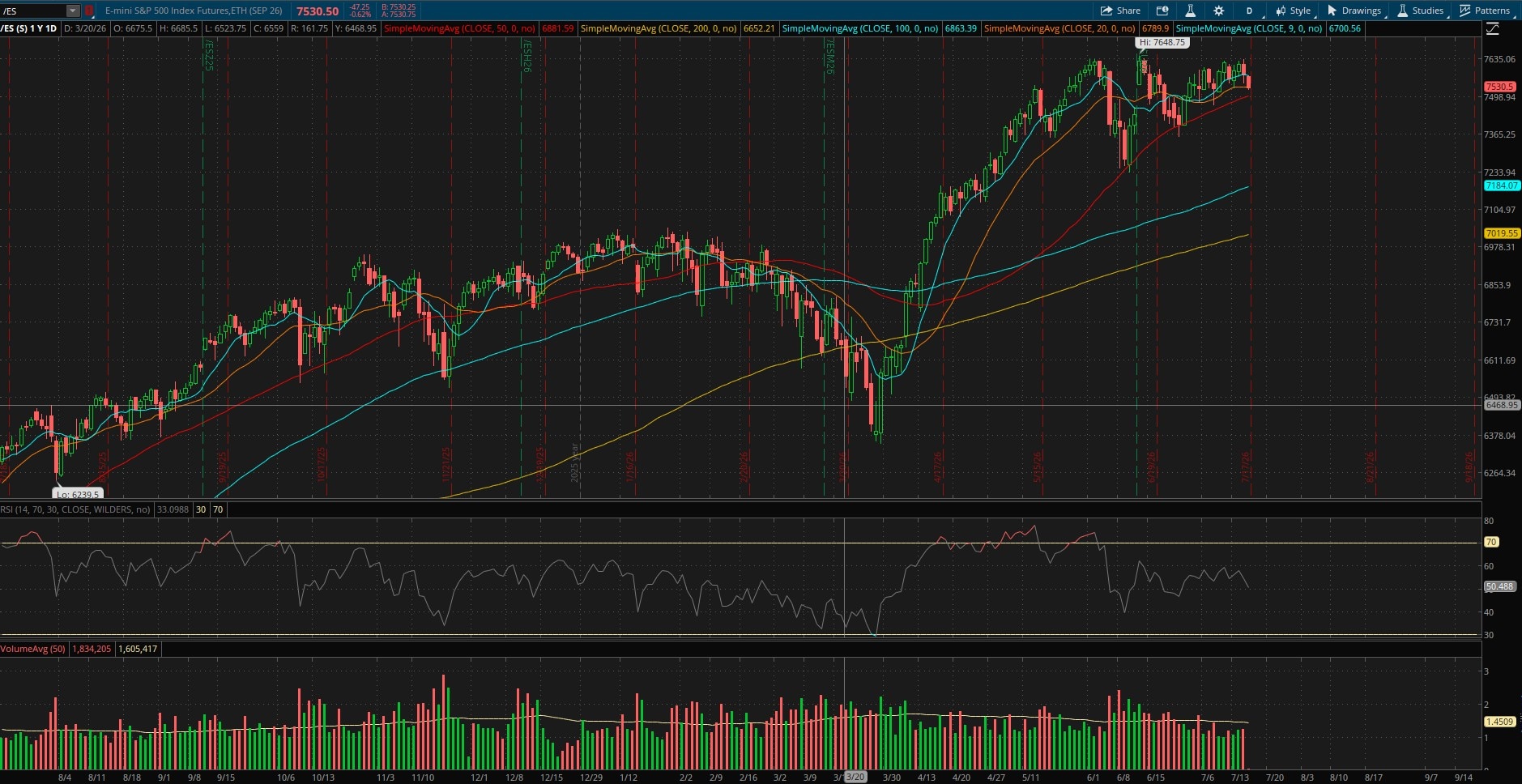Open Edit Studies flask icon beside gear
The image size is (1522, 784).
coord(1191,11)
